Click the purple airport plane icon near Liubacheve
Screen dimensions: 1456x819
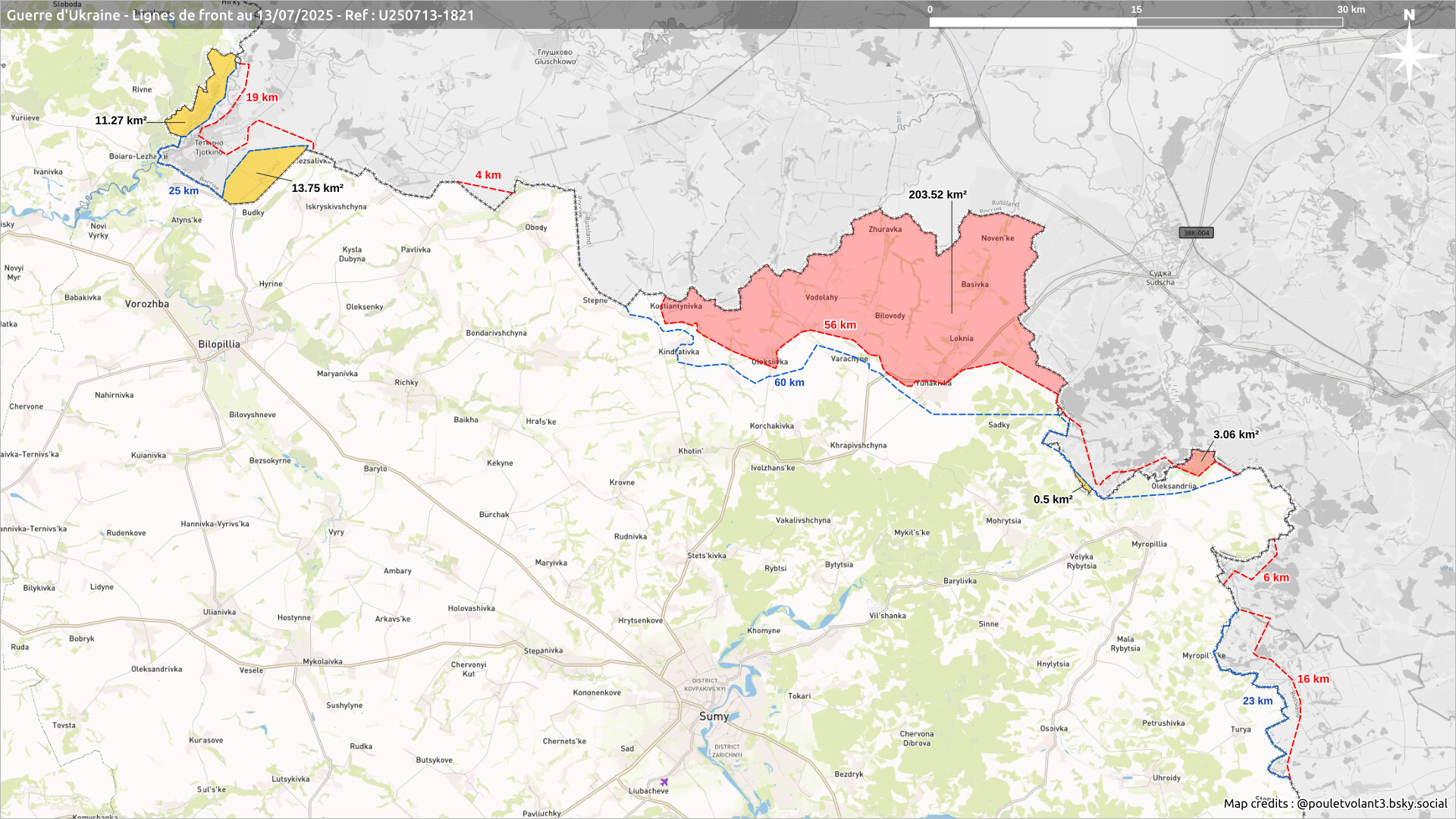coord(664,782)
